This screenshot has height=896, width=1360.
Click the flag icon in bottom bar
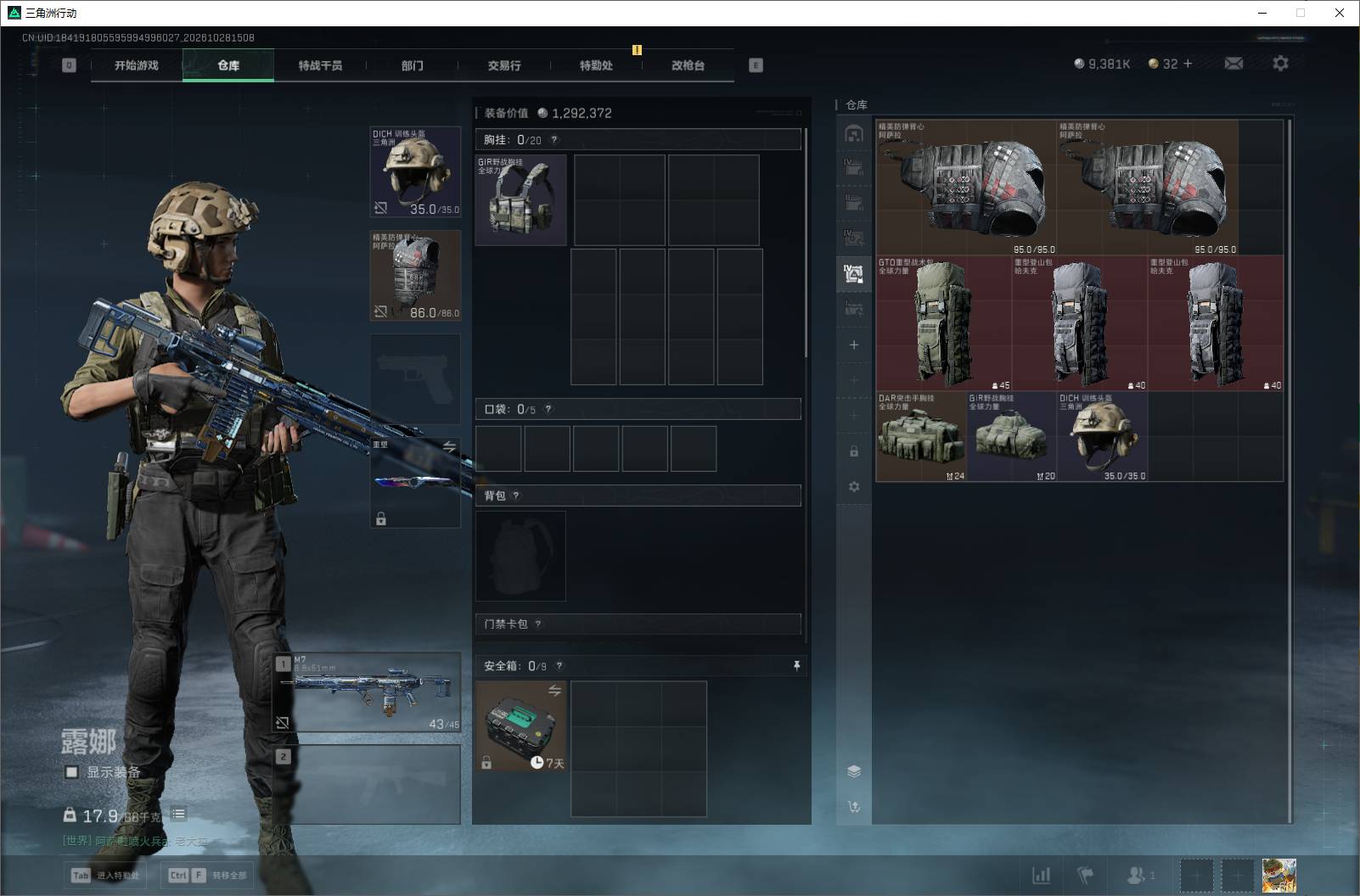click(x=1086, y=875)
